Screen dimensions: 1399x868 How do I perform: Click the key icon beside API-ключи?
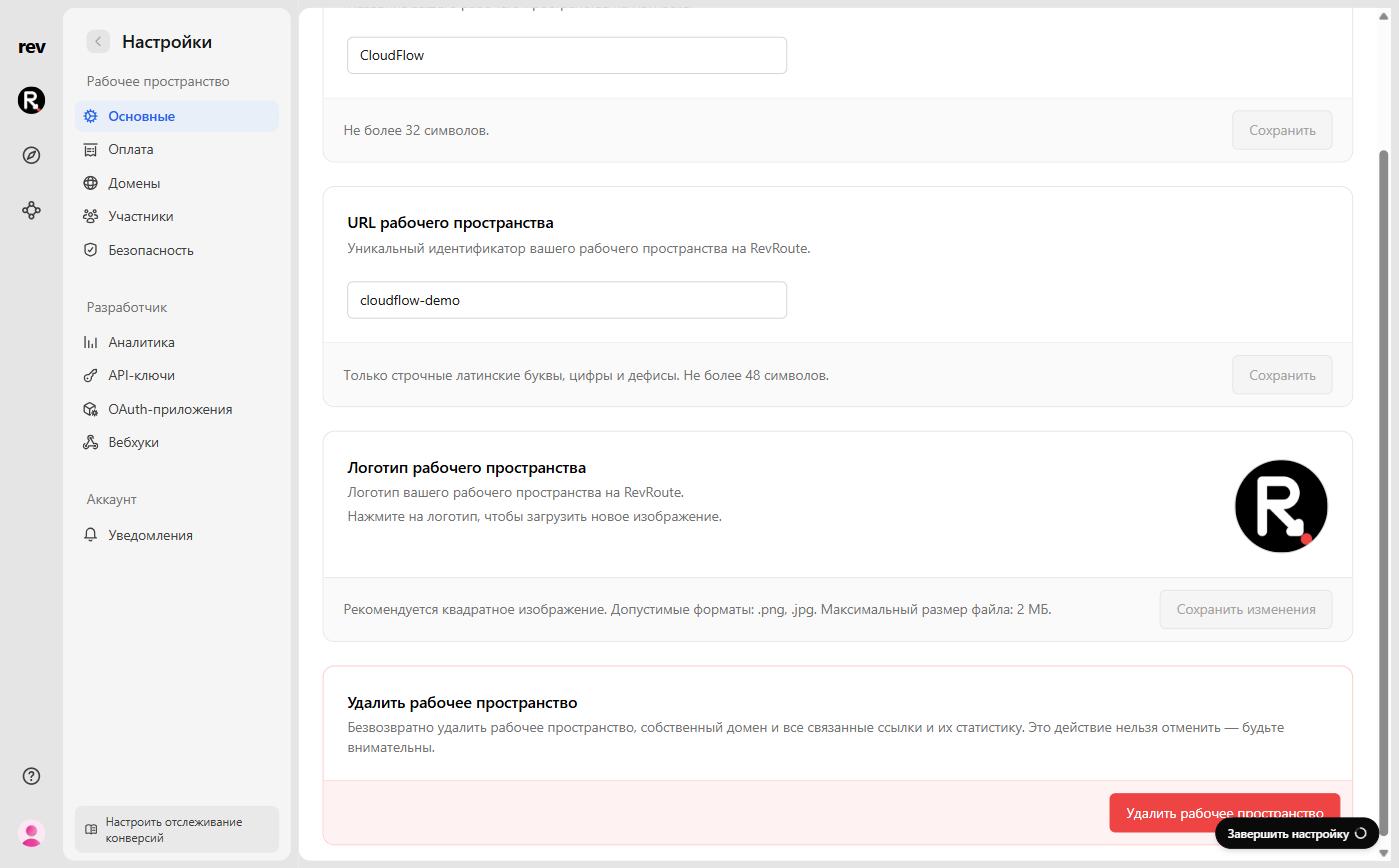[91, 375]
